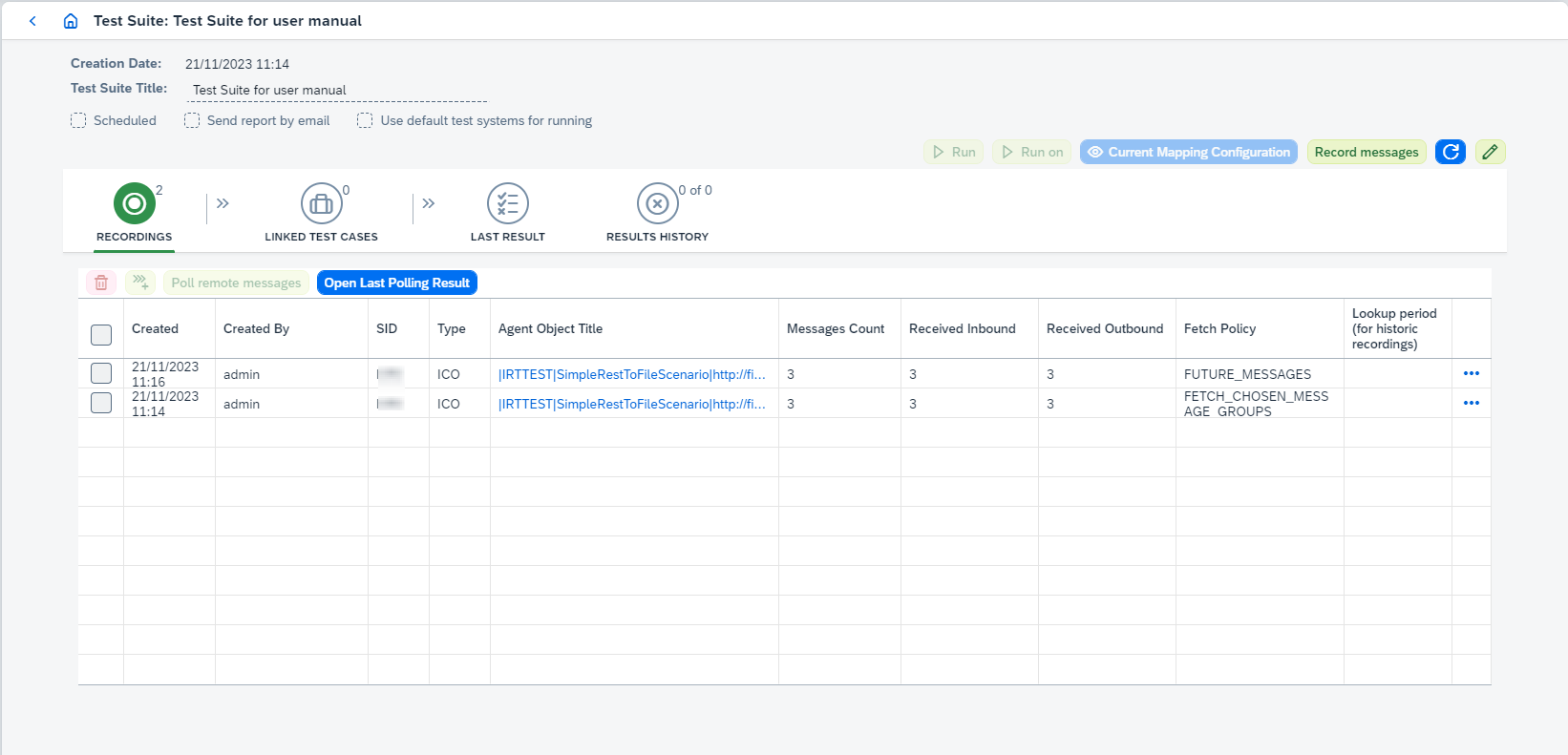Tick the select-all checkbox in table header
Image resolution: width=1568 pixels, height=755 pixels.
101,335
